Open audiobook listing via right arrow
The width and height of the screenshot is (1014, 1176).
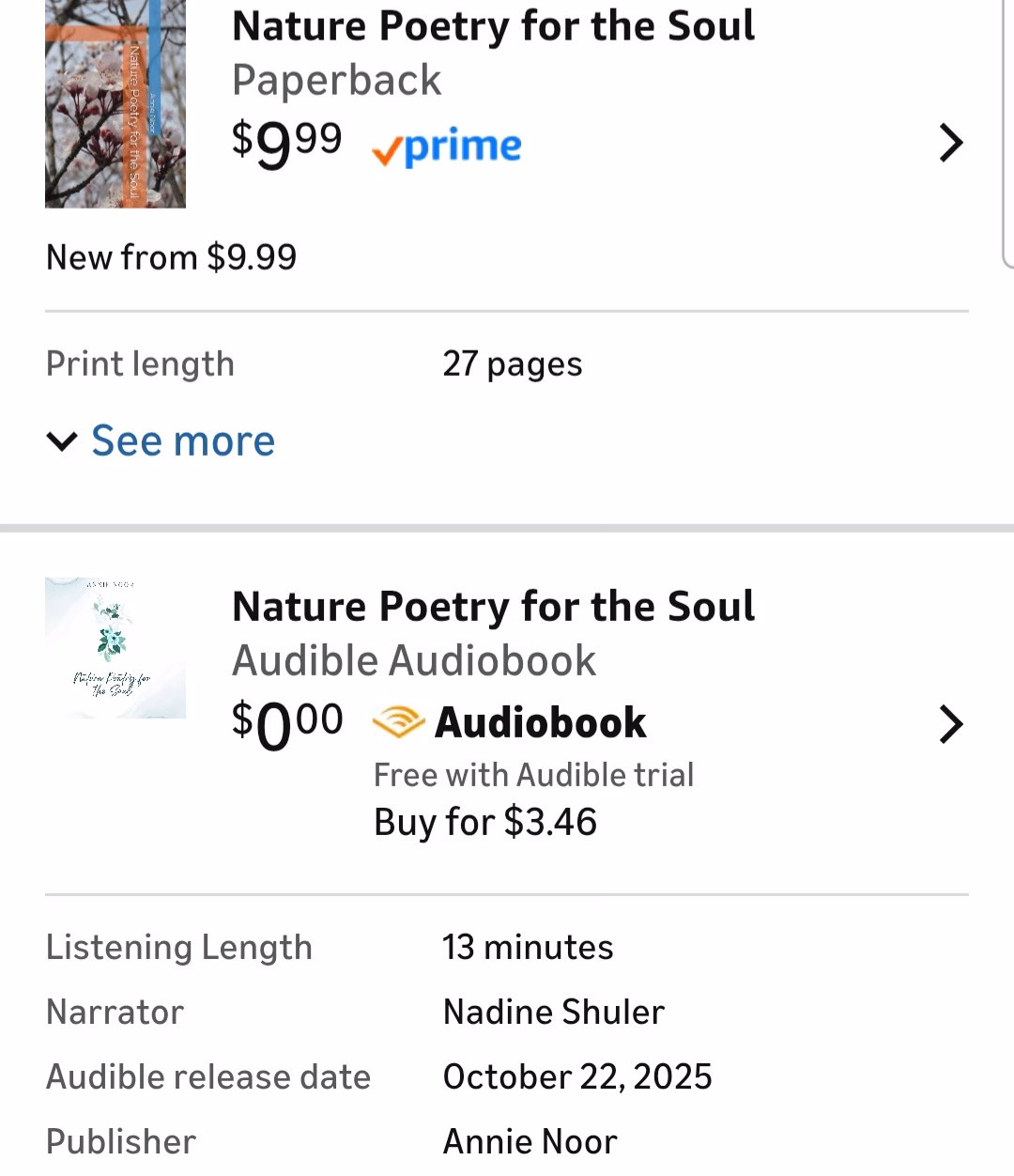click(x=951, y=724)
